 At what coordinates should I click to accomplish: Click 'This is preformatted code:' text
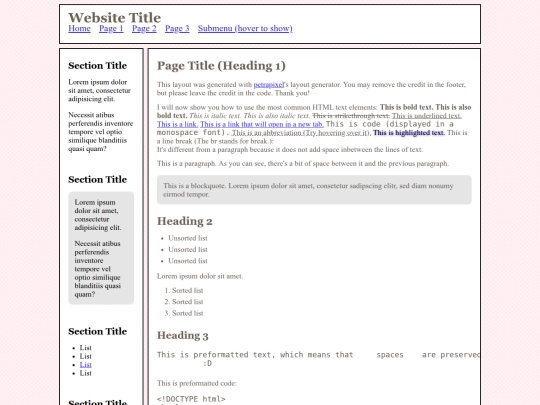click(197, 383)
